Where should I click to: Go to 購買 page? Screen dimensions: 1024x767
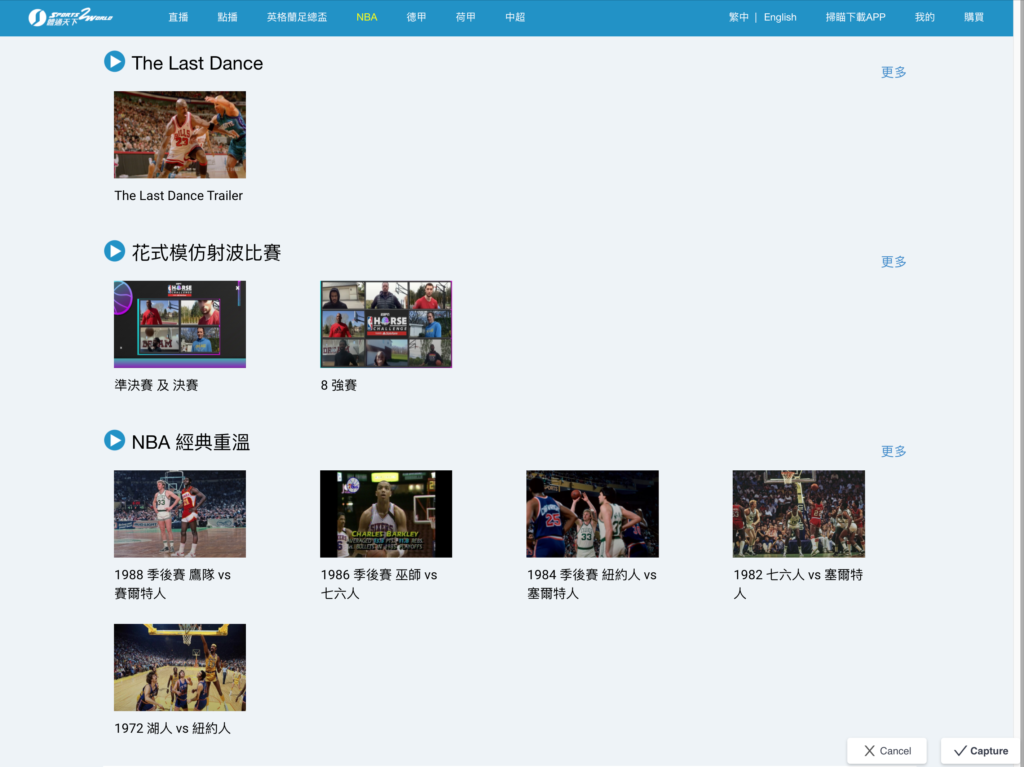[974, 17]
